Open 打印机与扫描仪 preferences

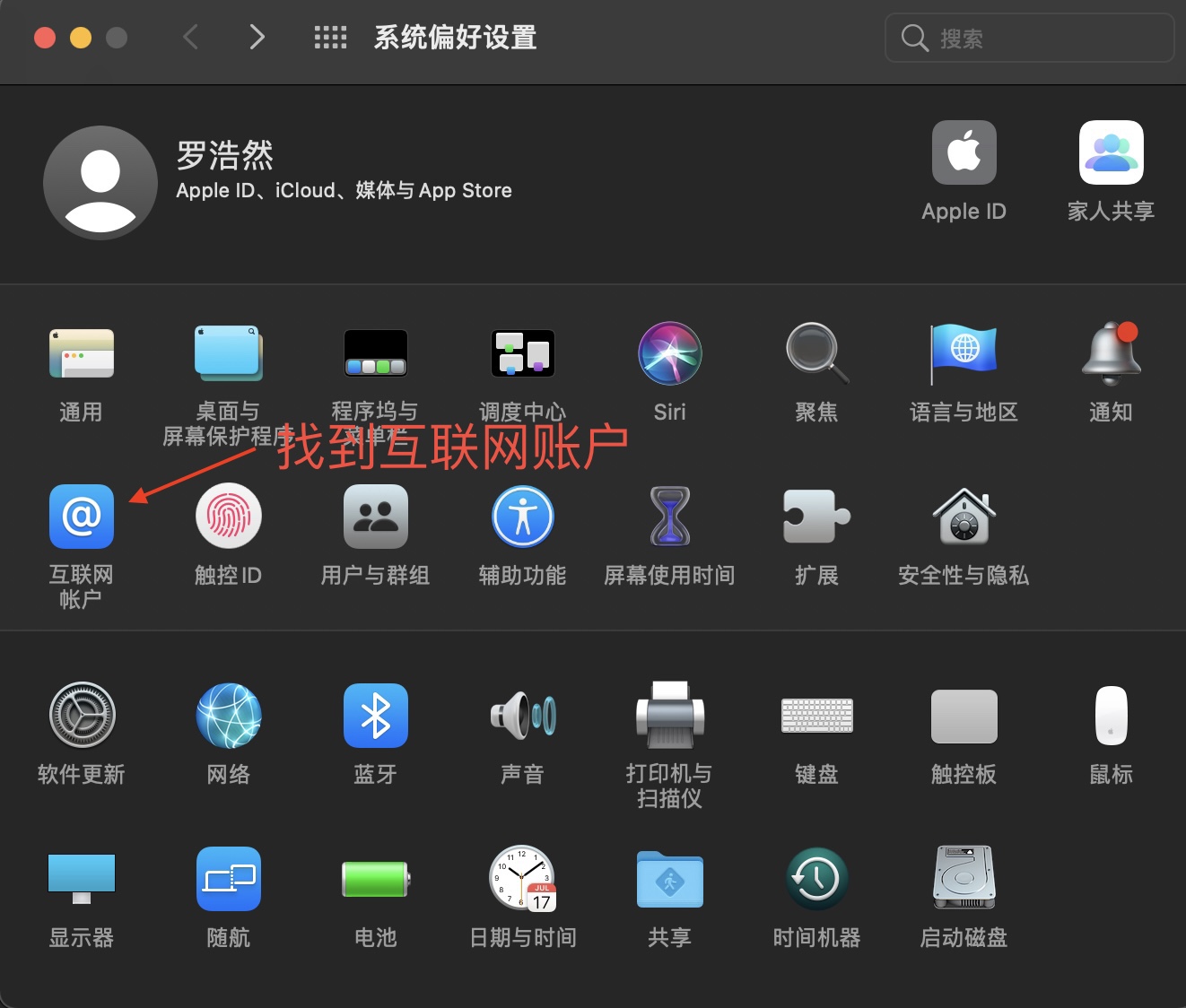pyautogui.click(x=669, y=716)
